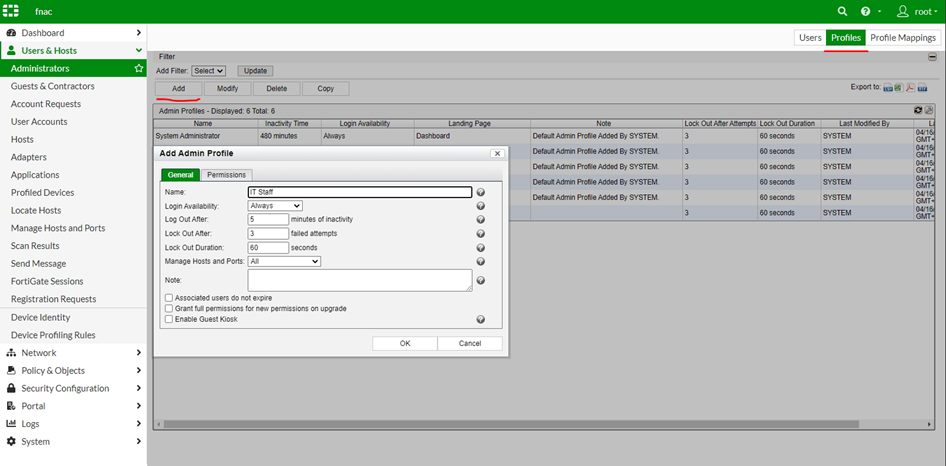This screenshot has height=466, width=946.
Task: Tick the Enable Guest Kiosk checkbox
Action: click(169, 320)
